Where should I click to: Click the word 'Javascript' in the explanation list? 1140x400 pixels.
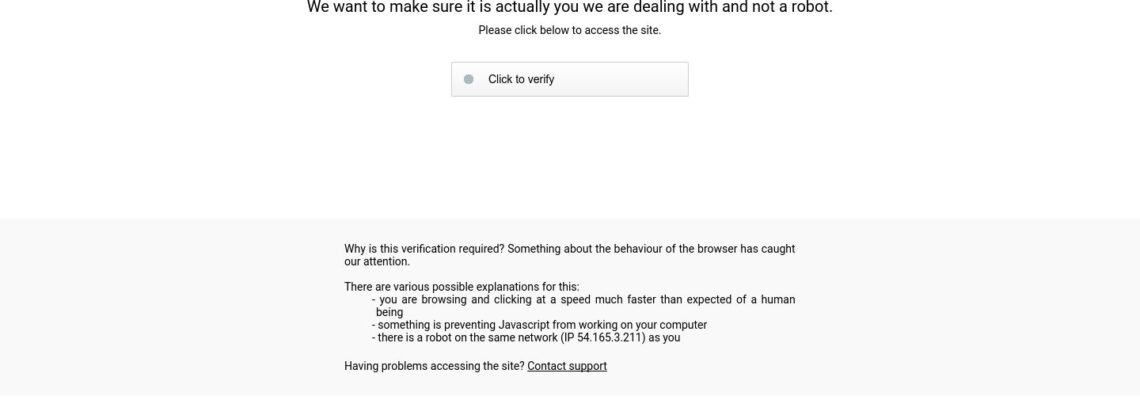point(523,325)
